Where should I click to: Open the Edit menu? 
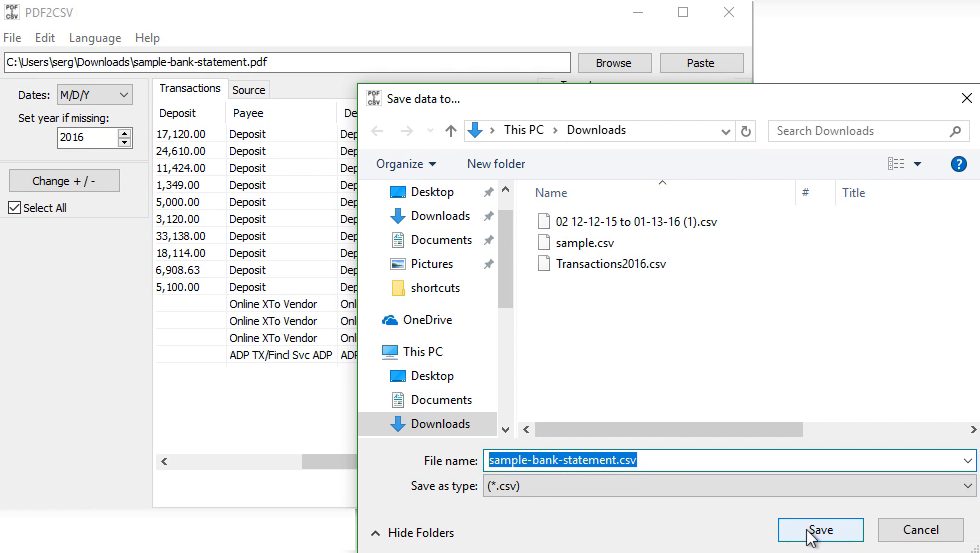pyautogui.click(x=44, y=38)
